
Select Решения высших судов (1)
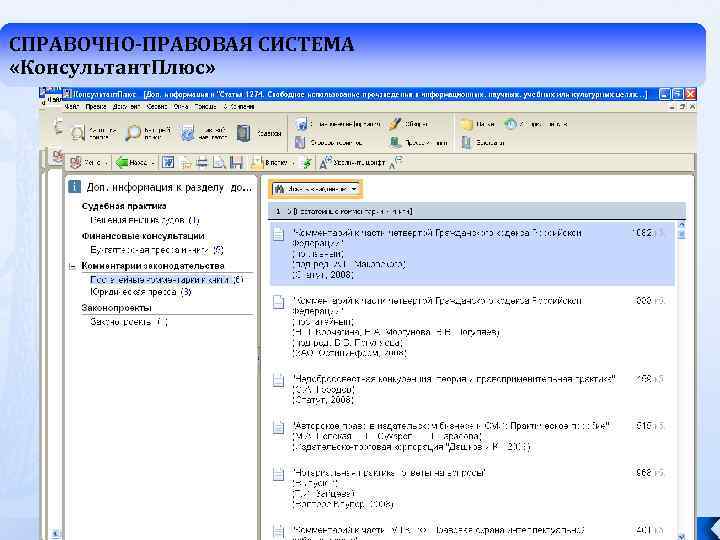(x=145, y=220)
